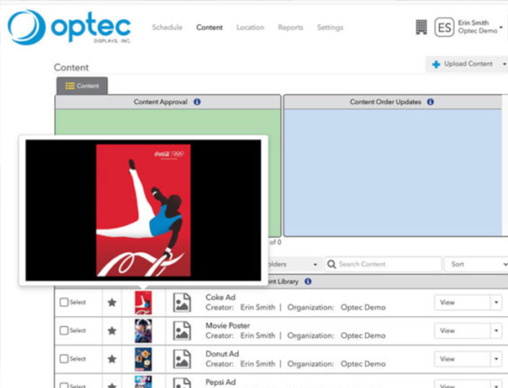This screenshot has height=388, width=508.
Task: Expand View options arrow for Movie Poster
Action: coord(496,331)
